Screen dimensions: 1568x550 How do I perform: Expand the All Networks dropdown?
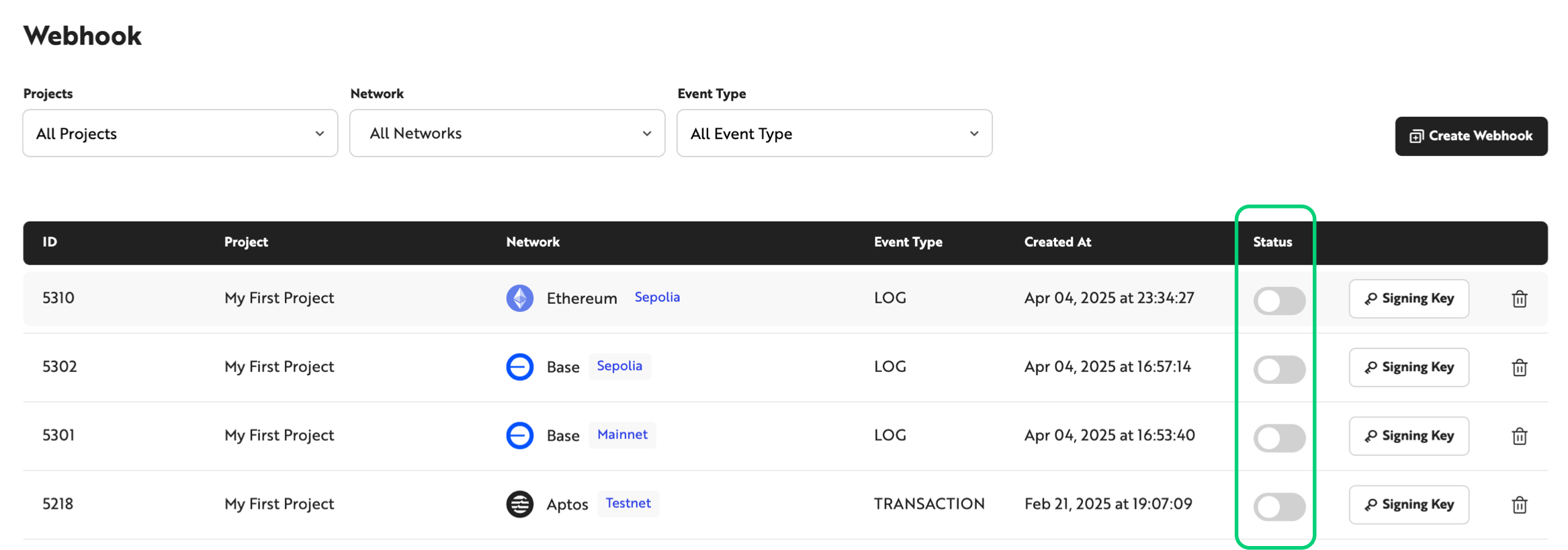pyautogui.click(x=507, y=134)
